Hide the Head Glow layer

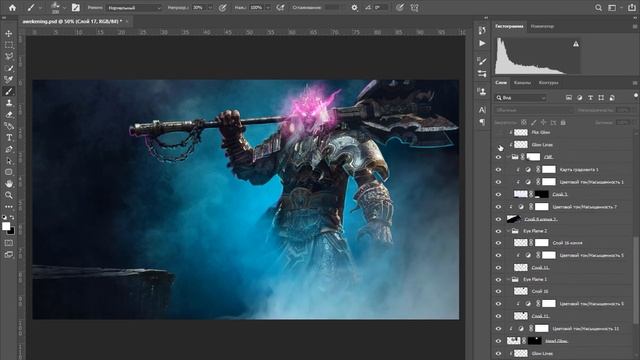point(498,341)
